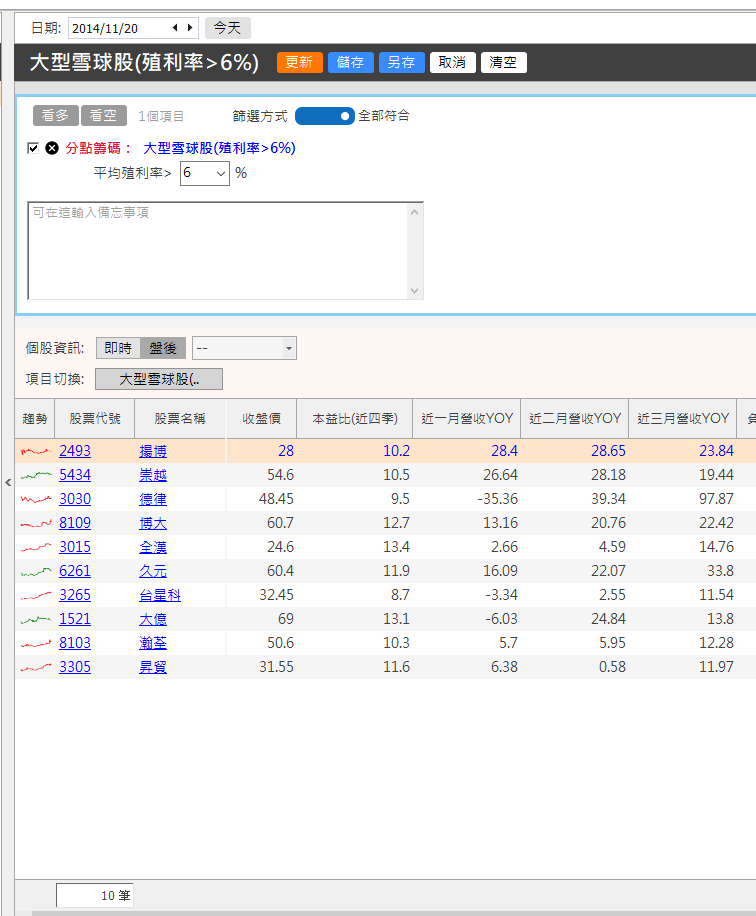Click the next date arrow
756x916 pixels.
(189, 28)
